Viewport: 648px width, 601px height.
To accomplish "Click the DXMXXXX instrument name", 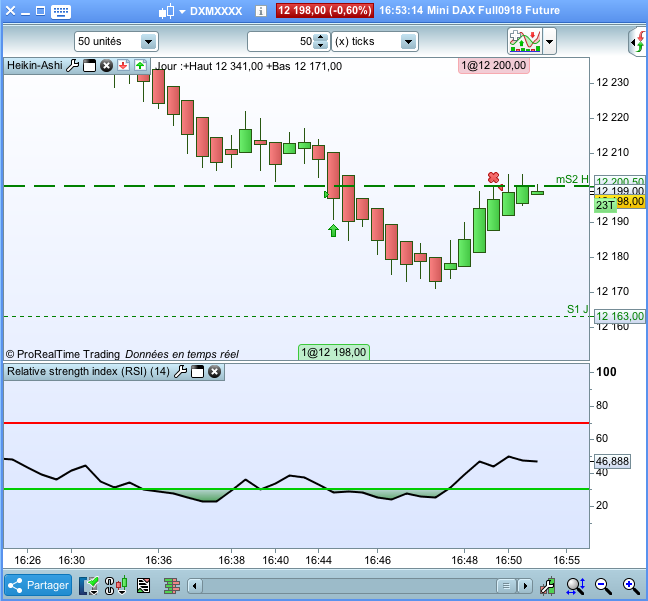I will (216, 11).
